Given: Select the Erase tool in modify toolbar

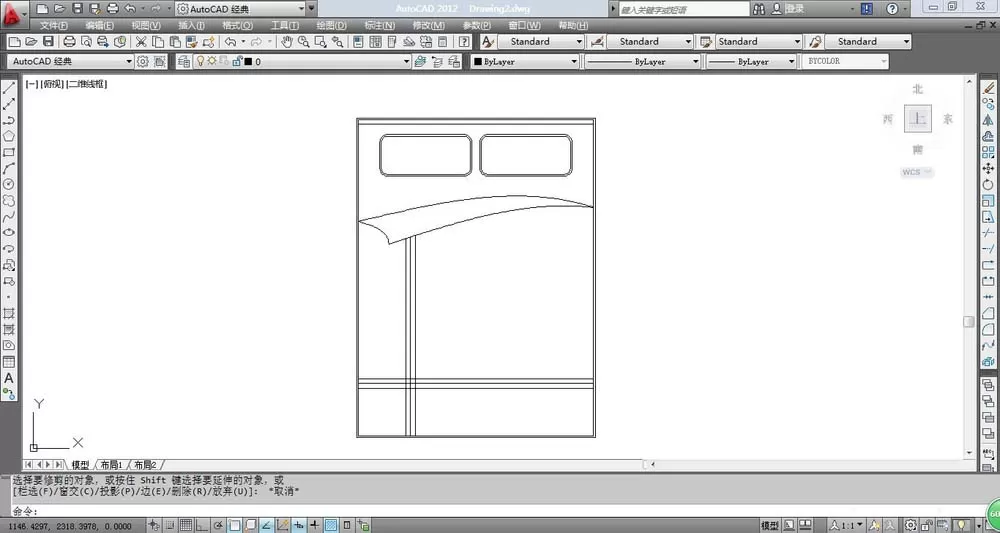Looking at the screenshot, I should click(x=989, y=88).
